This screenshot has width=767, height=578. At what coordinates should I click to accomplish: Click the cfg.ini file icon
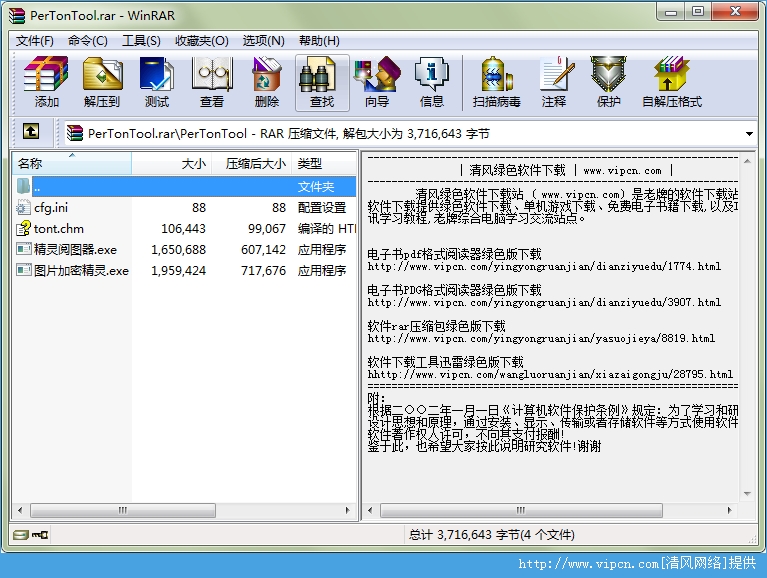[23, 207]
